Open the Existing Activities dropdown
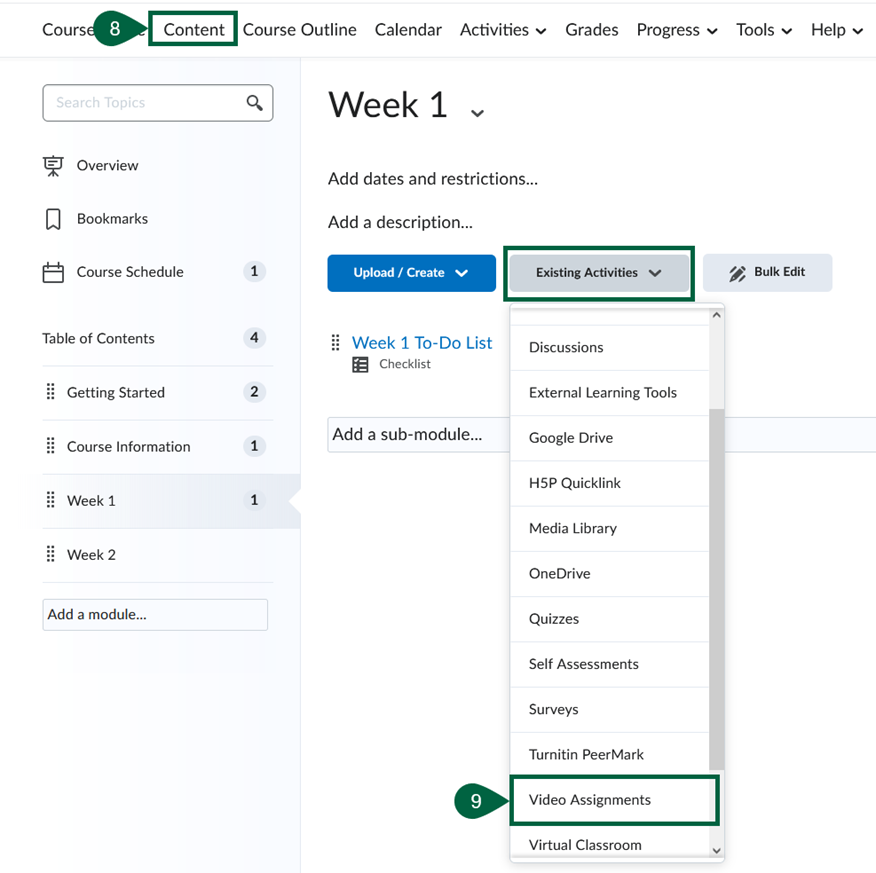Viewport: 876px width, 873px height. point(598,273)
